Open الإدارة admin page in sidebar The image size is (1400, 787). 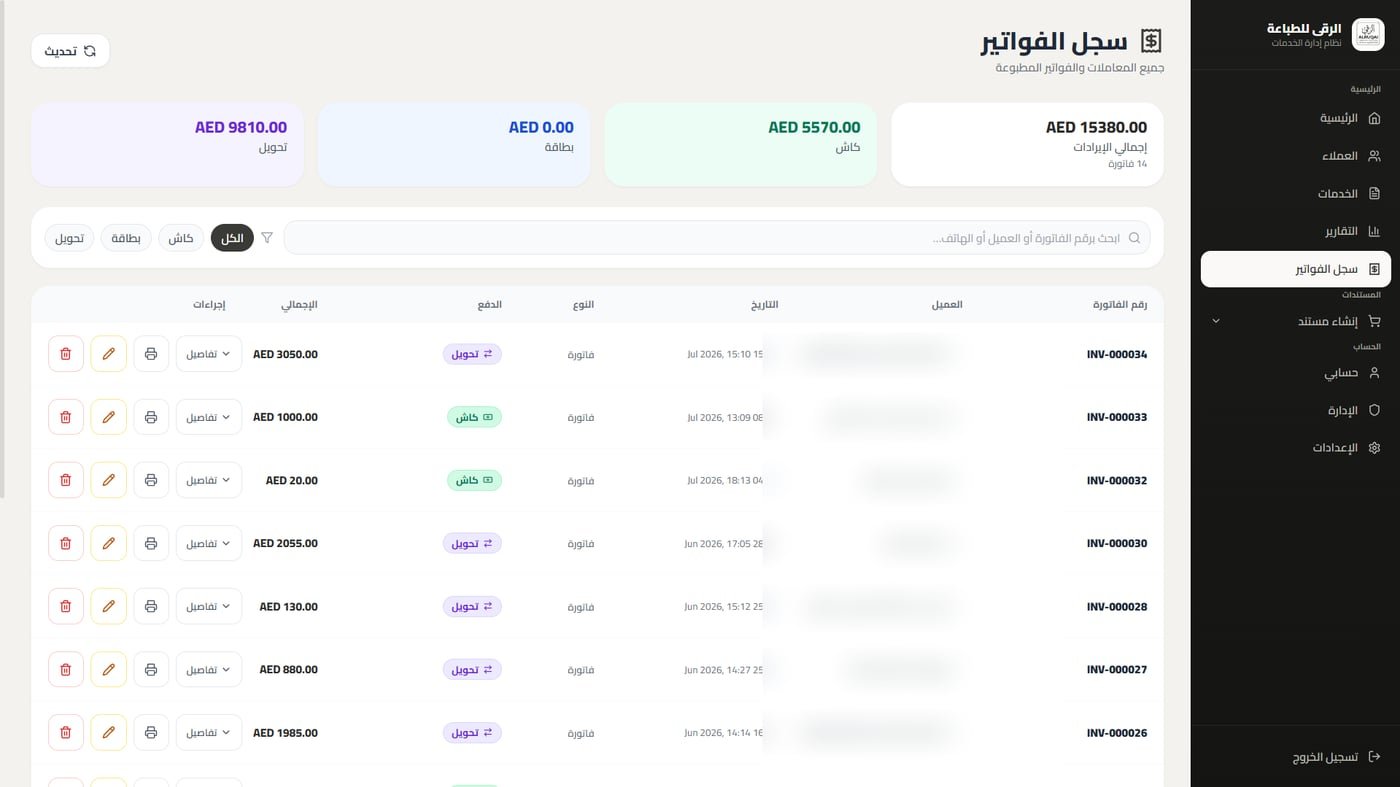1295,410
